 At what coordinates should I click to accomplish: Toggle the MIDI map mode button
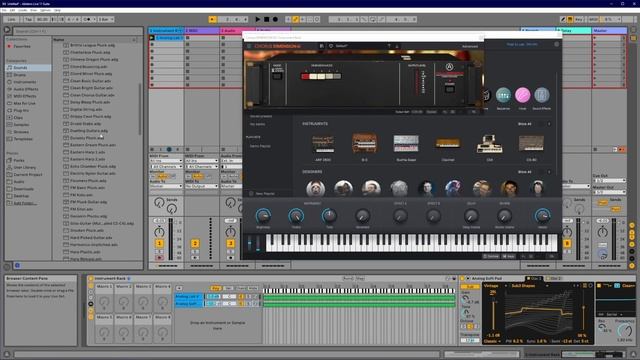point(593,19)
